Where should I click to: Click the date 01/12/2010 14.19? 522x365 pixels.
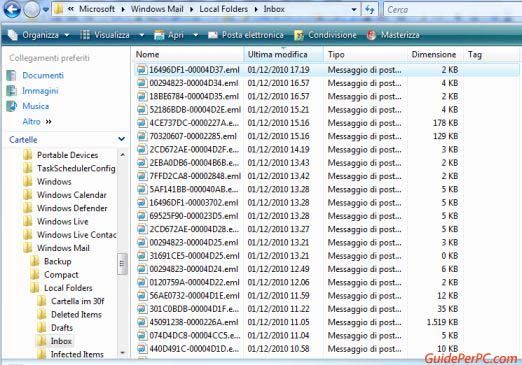click(278, 149)
